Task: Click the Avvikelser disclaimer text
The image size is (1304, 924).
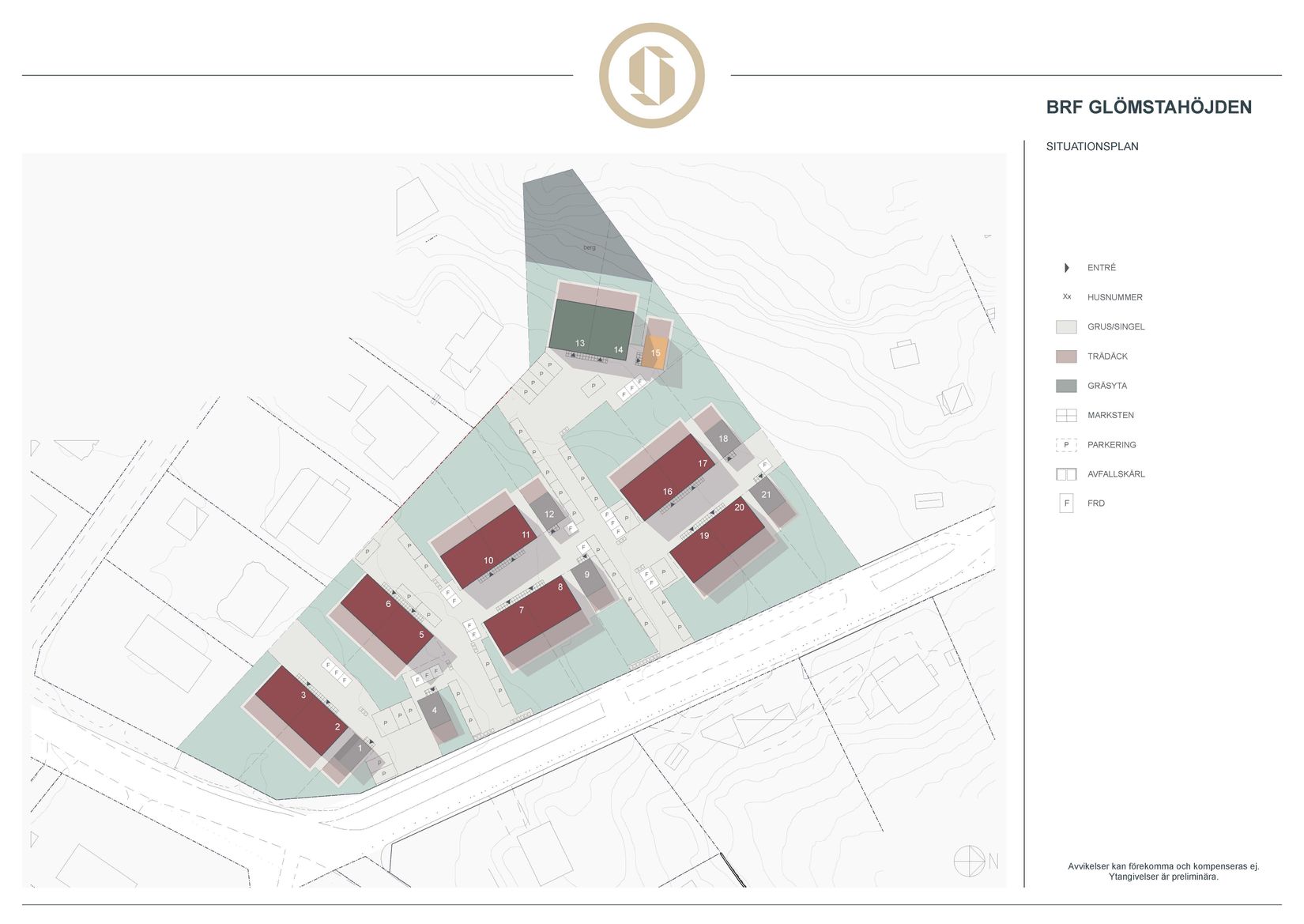Action: tap(1163, 871)
